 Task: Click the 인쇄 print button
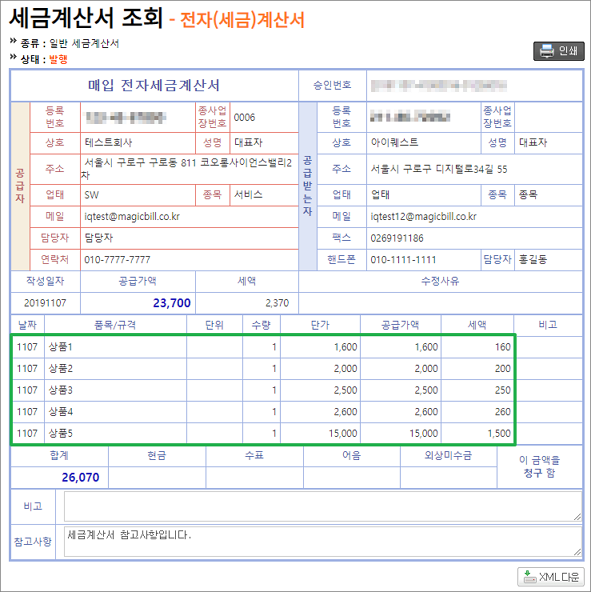[x=559, y=51]
